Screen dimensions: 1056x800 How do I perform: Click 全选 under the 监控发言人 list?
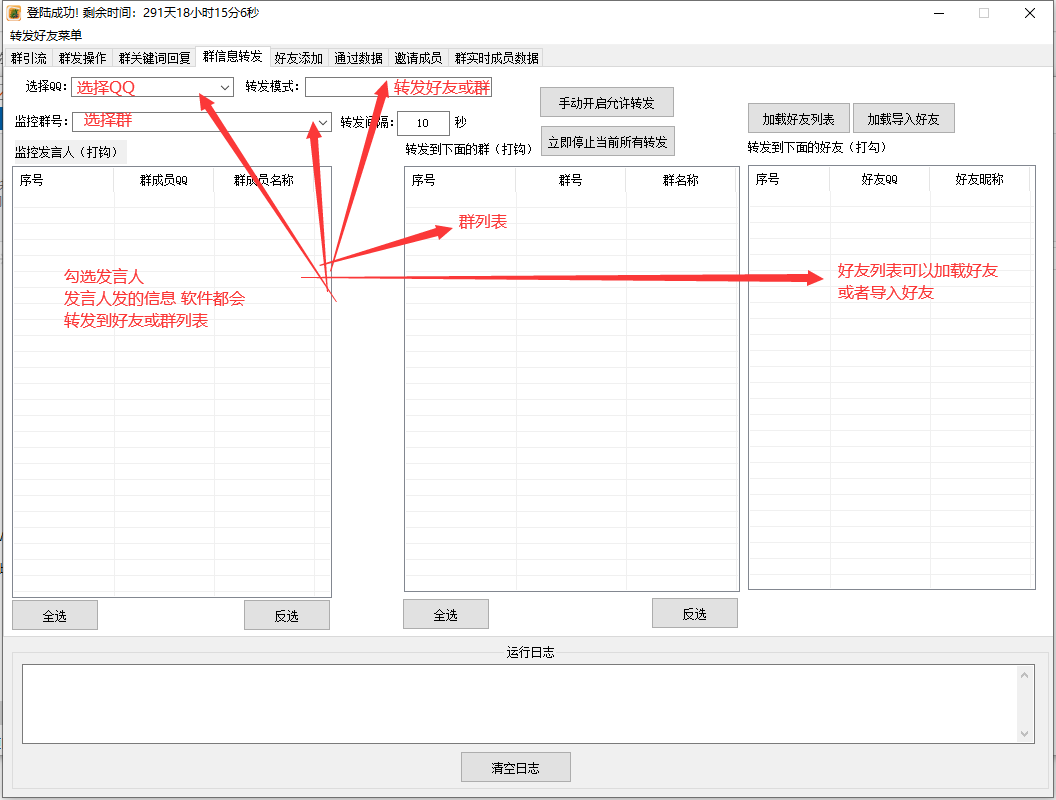[55, 615]
